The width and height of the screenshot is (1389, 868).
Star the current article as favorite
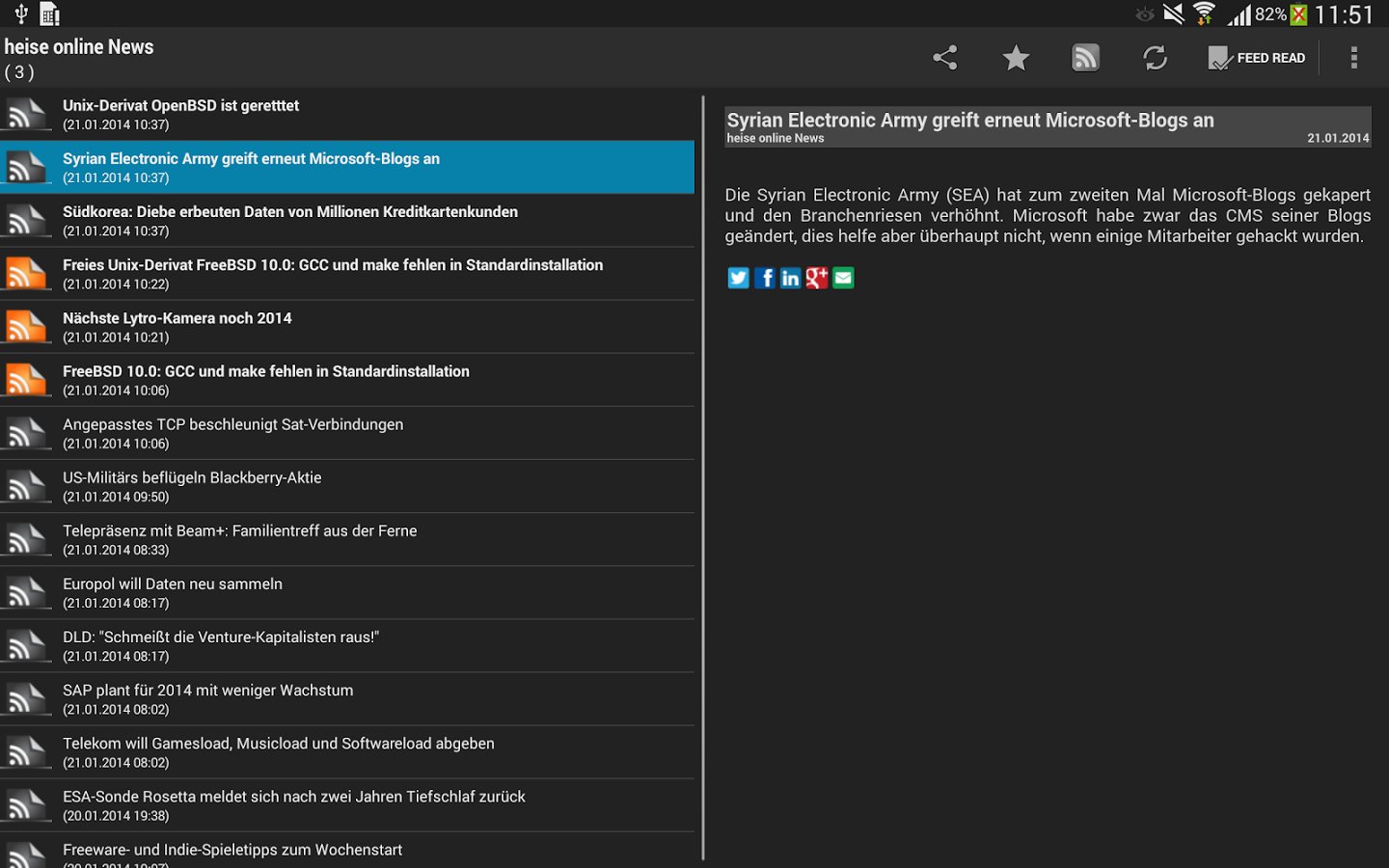click(x=1016, y=58)
